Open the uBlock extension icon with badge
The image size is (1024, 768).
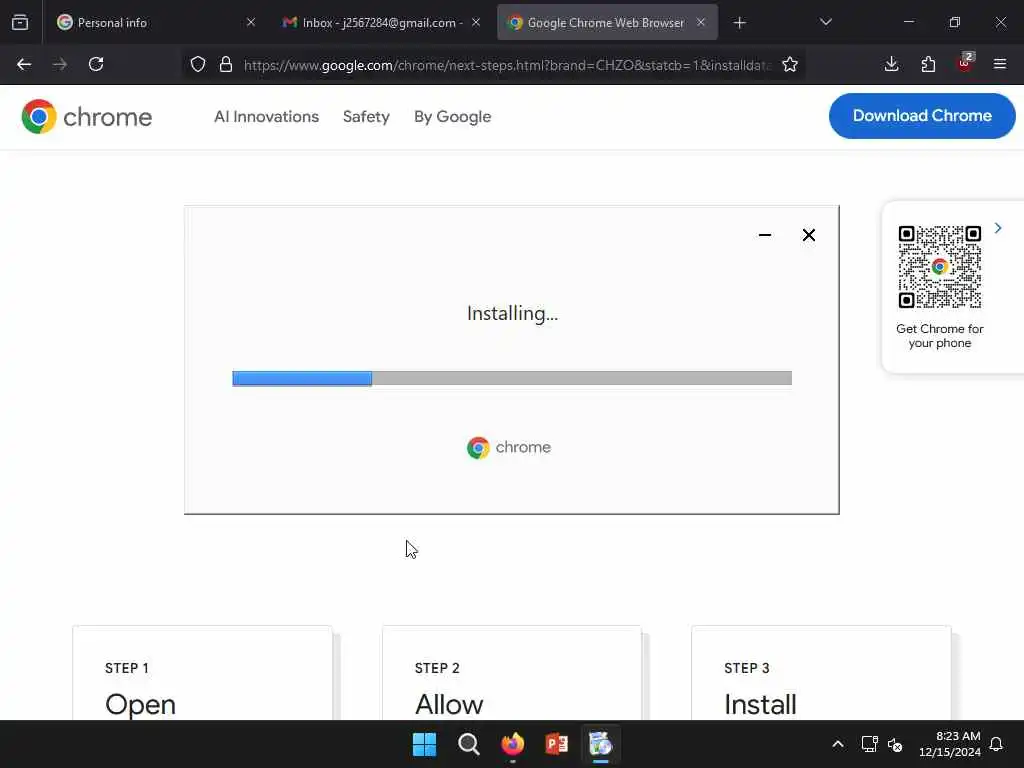(x=965, y=63)
